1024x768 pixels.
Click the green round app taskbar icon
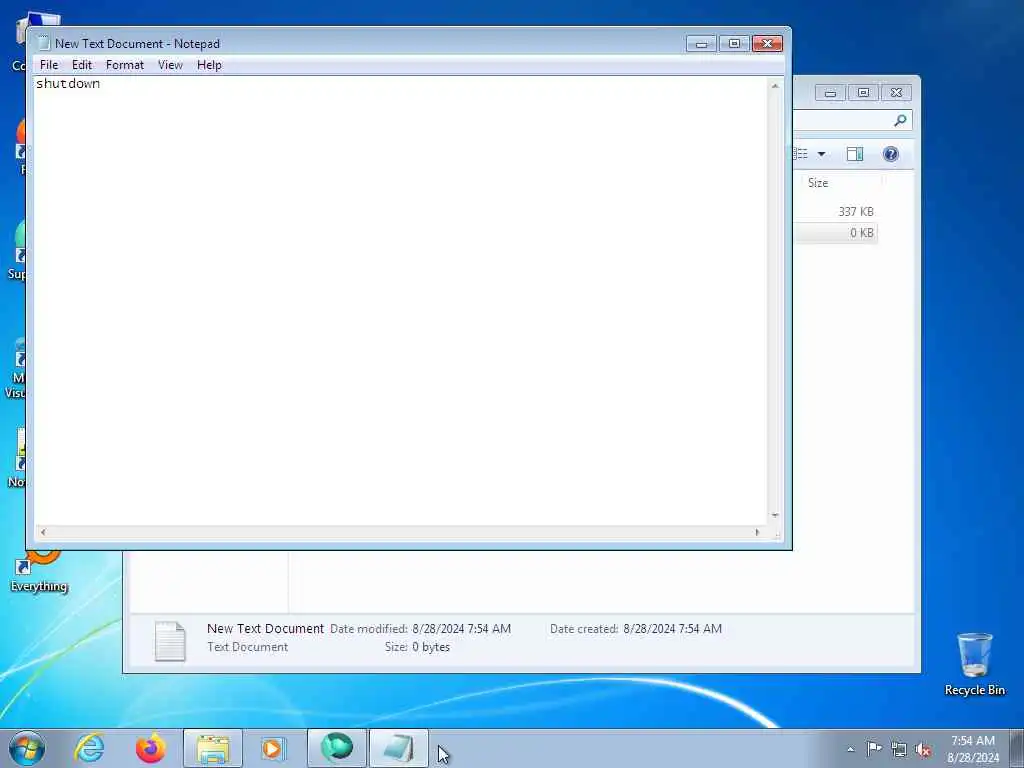tap(337, 748)
